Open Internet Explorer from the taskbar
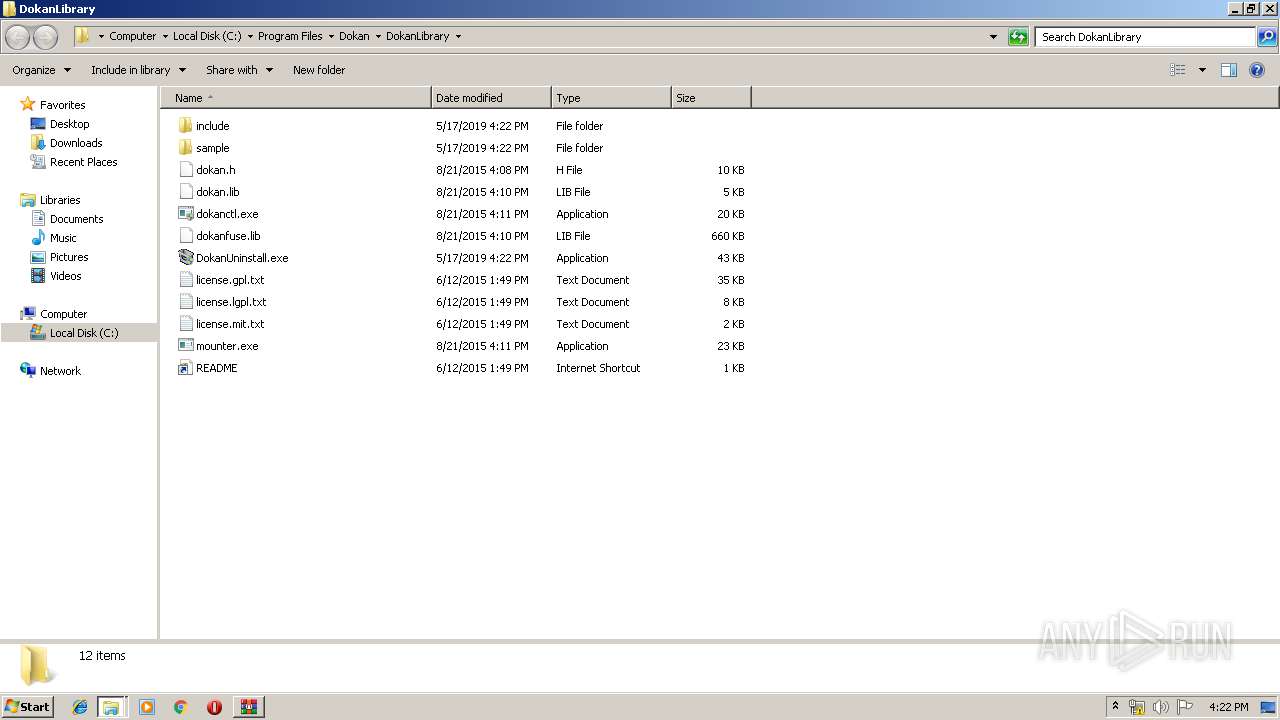The width and height of the screenshot is (1280, 720). [80, 707]
